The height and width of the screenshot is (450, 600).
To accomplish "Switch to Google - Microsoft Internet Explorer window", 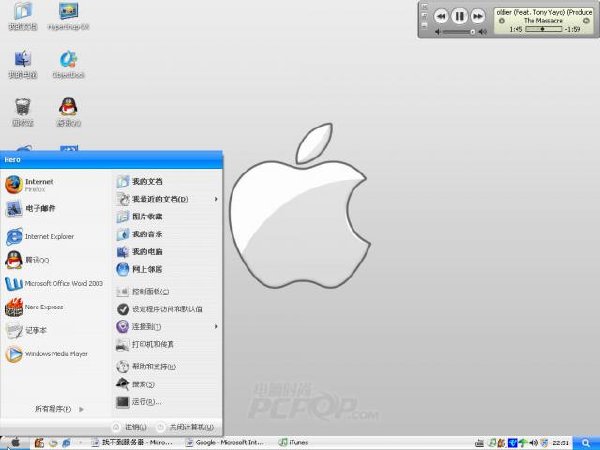I will point(225,443).
